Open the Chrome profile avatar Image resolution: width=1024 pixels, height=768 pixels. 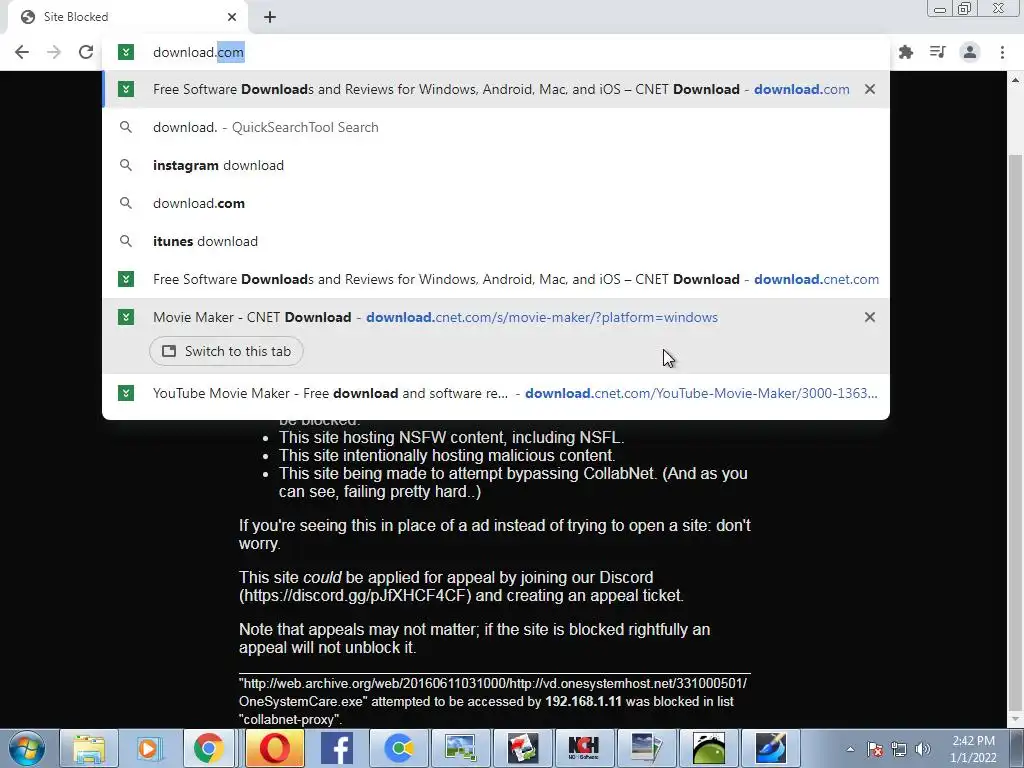[x=970, y=52]
